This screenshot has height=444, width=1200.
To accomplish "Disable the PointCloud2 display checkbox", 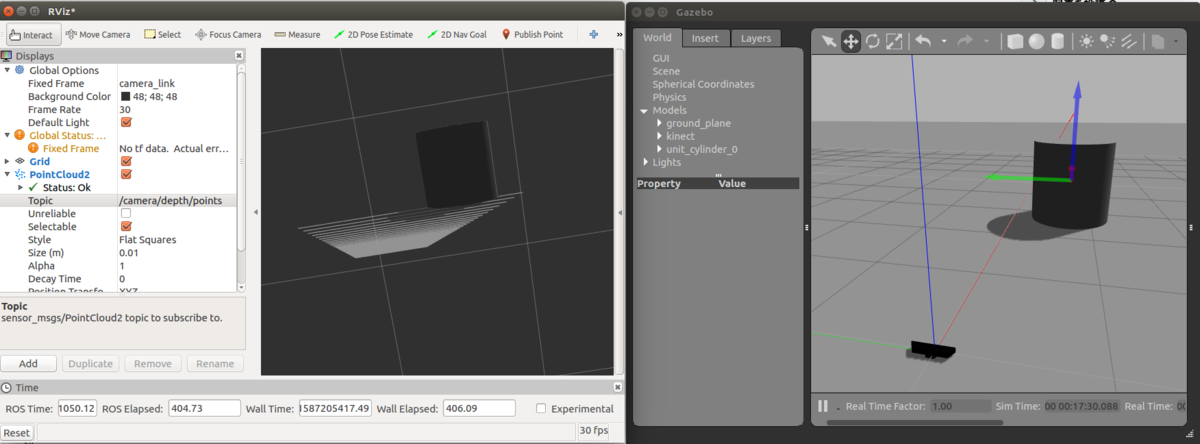I will click(126, 173).
